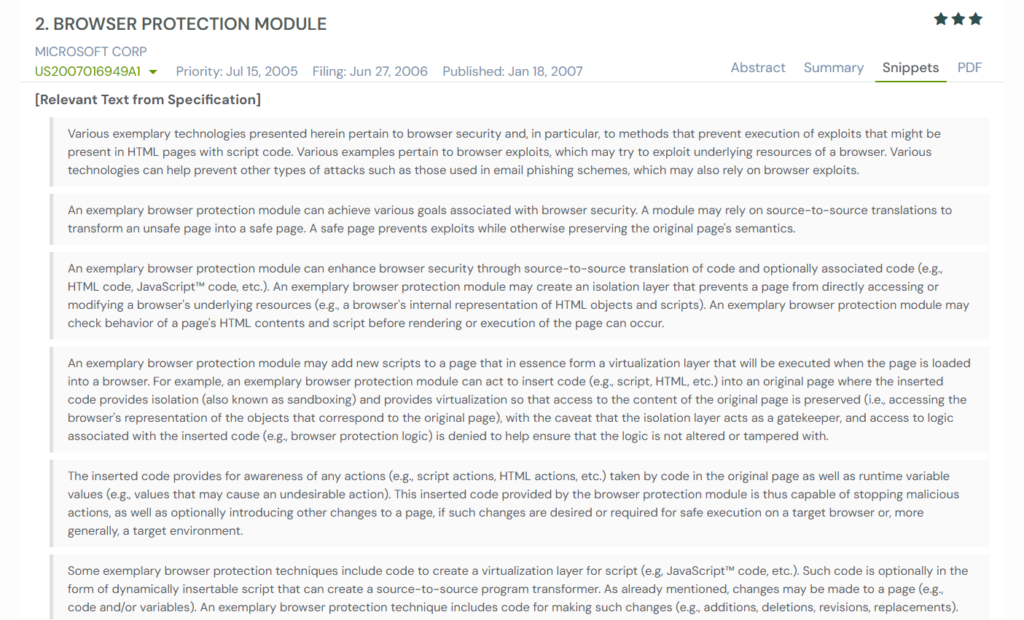Open the Summary tab

coord(833,67)
